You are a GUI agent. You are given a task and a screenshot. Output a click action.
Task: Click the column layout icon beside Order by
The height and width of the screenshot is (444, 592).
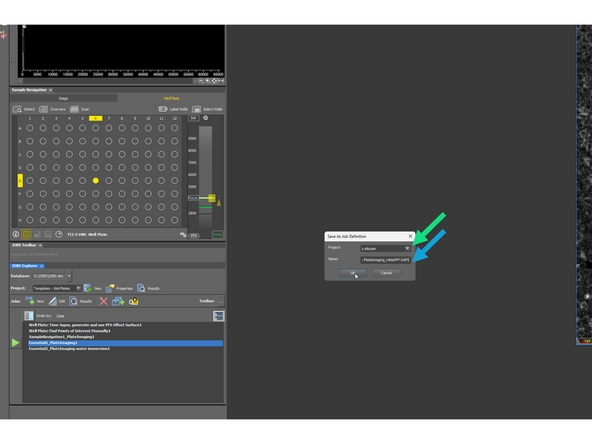[x=29, y=316]
